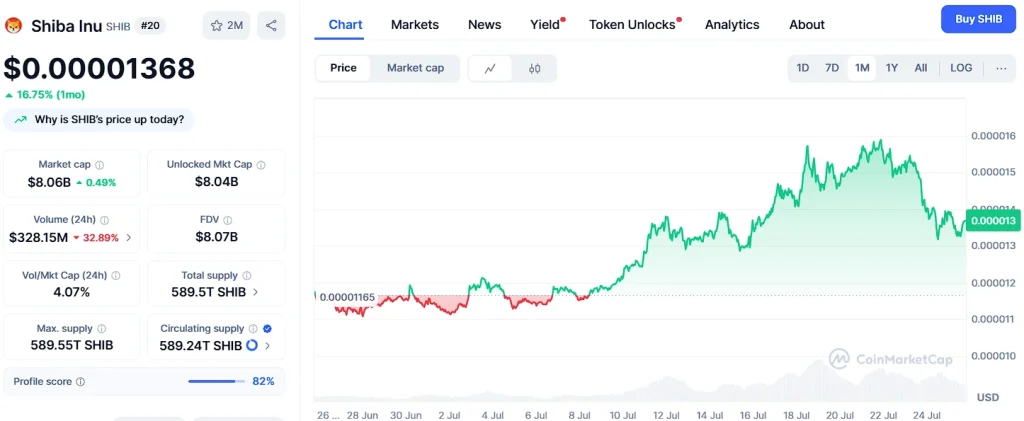1024x421 pixels.
Task: Click trend arrow icon in price question
Action: (x=21, y=120)
